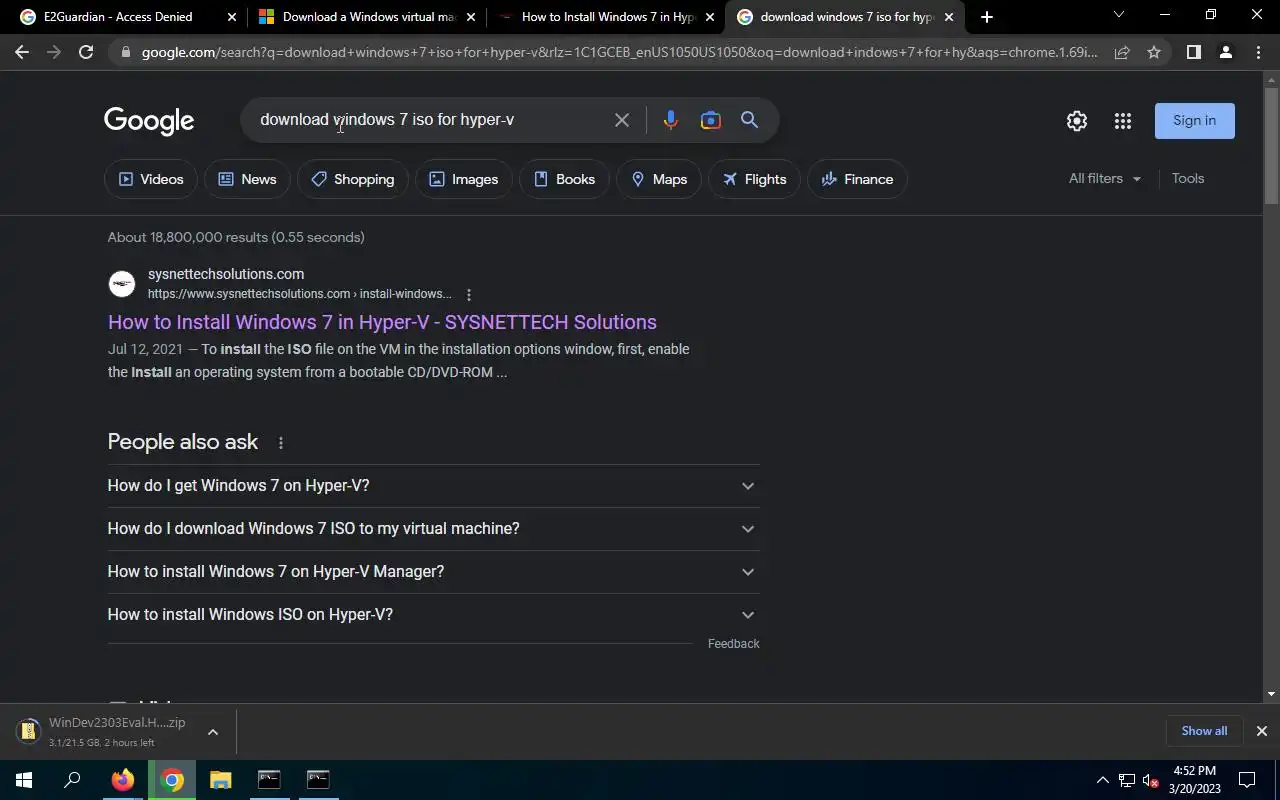
Task: Open the 'How to Install Windows 7 in Hyper-V' result
Action: [x=382, y=322]
